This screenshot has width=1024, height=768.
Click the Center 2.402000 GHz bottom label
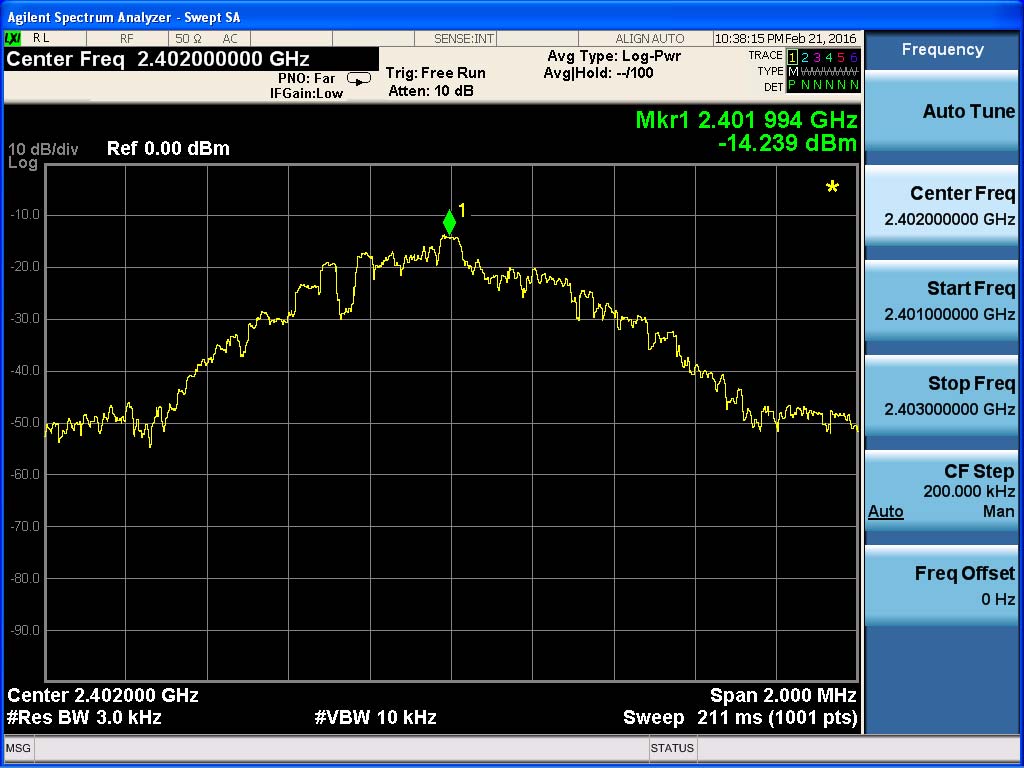pos(103,695)
